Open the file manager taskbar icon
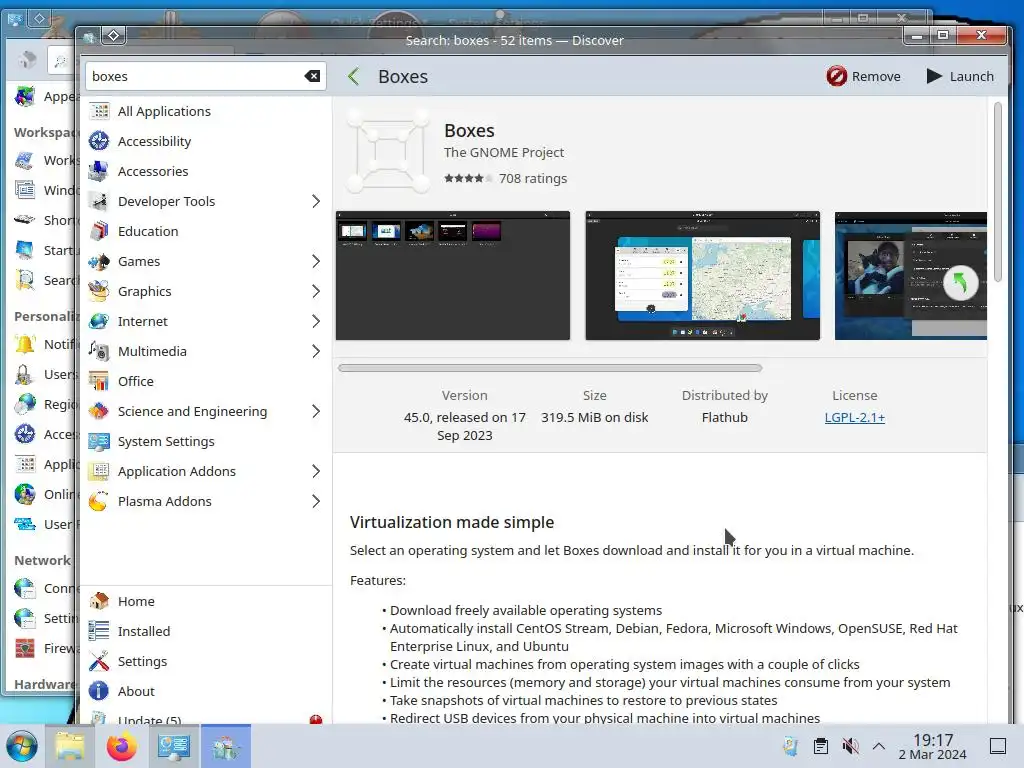This screenshot has height=768, width=1024. (x=70, y=746)
